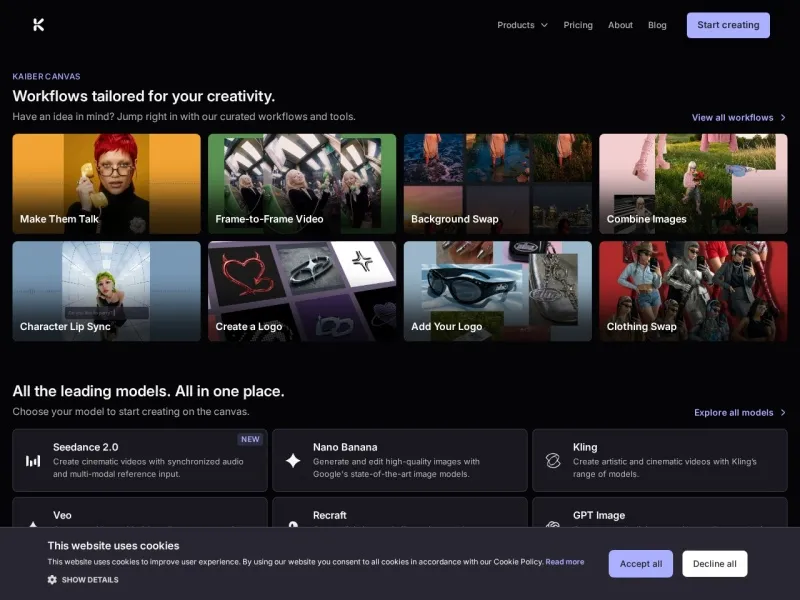Open the Clothing Swap workflow
Screen dimensions: 800x600
(693, 291)
